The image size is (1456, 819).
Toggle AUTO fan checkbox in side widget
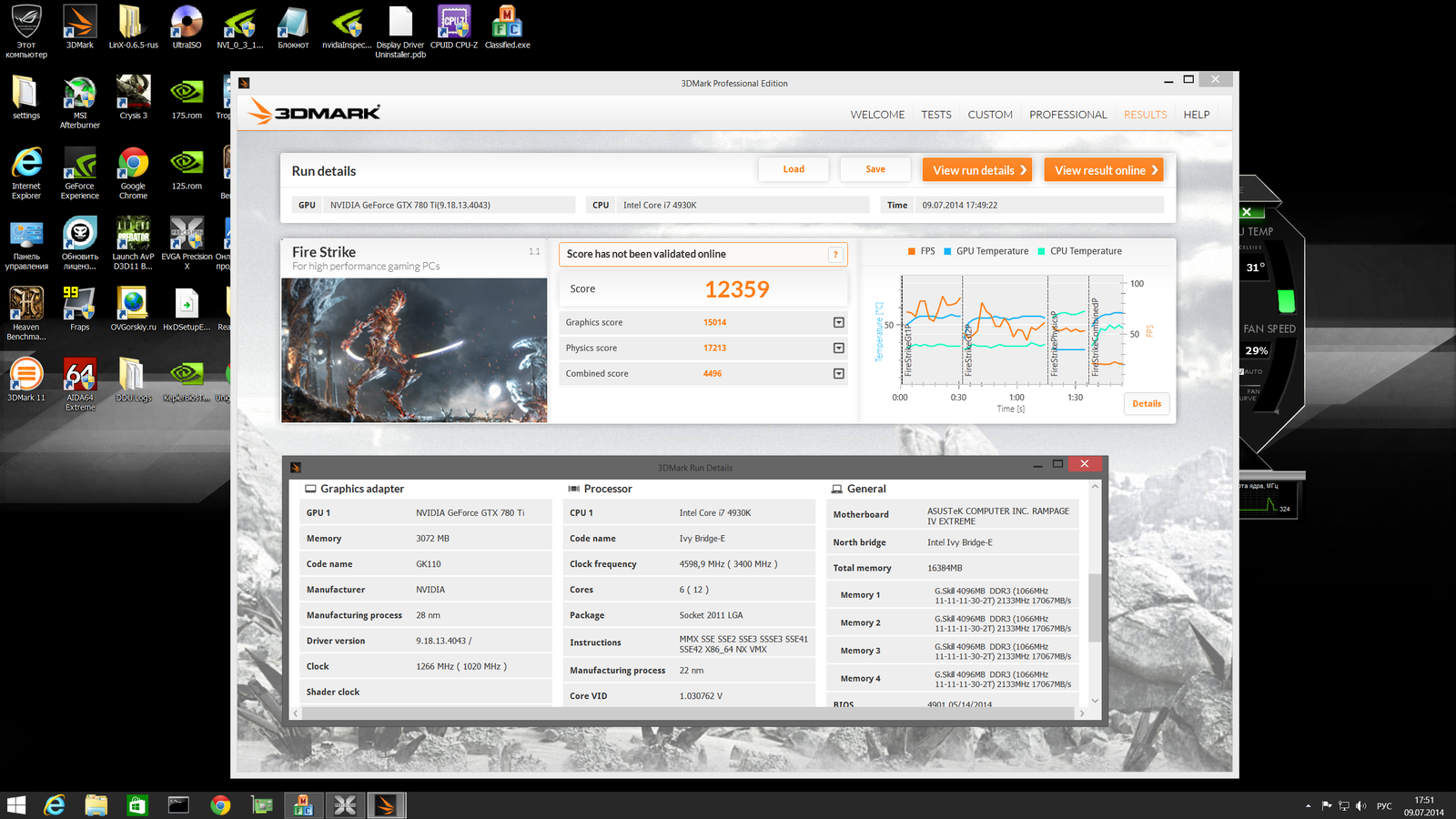(x=1241, y=371)
